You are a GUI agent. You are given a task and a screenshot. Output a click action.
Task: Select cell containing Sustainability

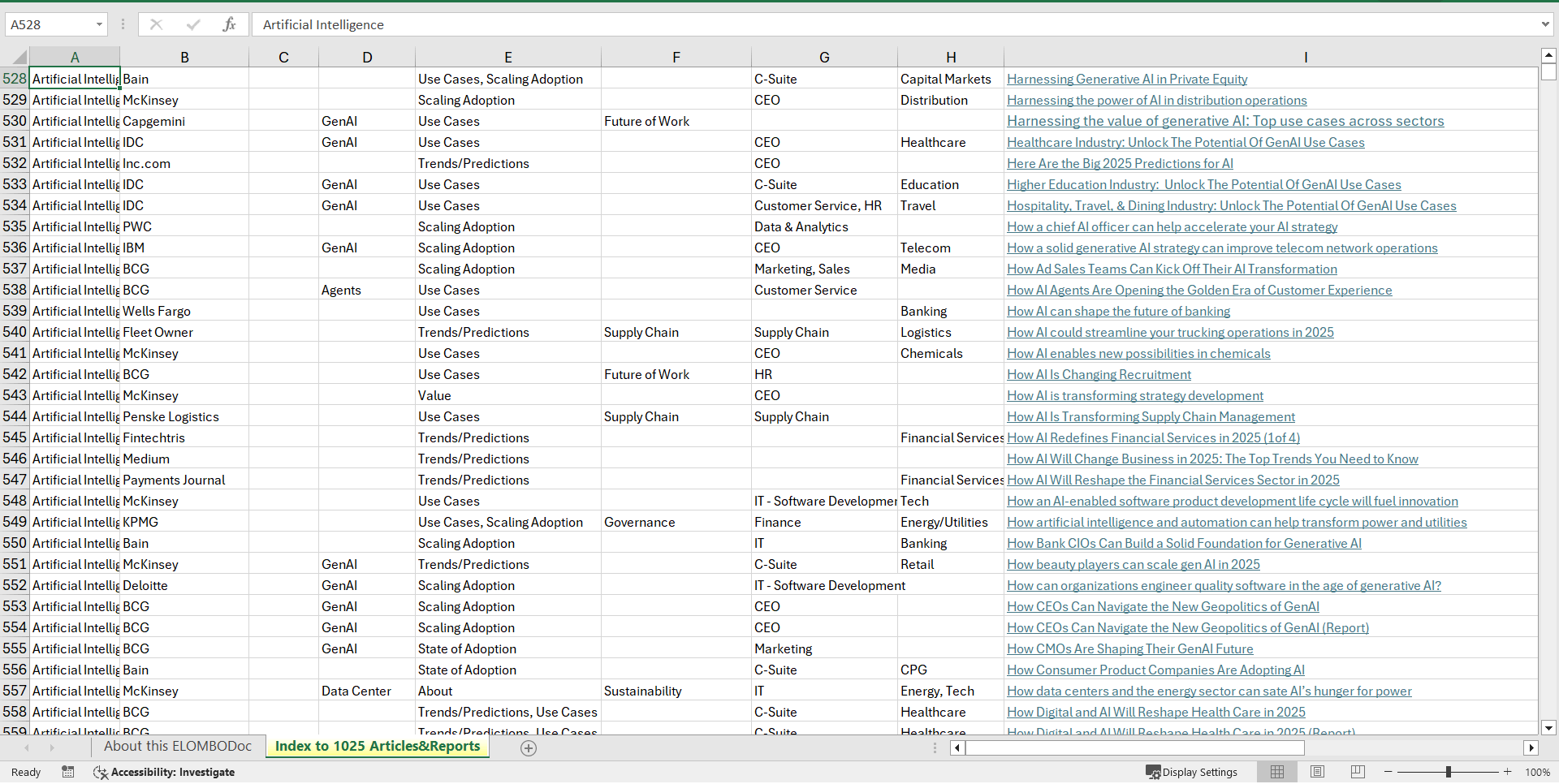pyautogui.click(x=676, y=691)
